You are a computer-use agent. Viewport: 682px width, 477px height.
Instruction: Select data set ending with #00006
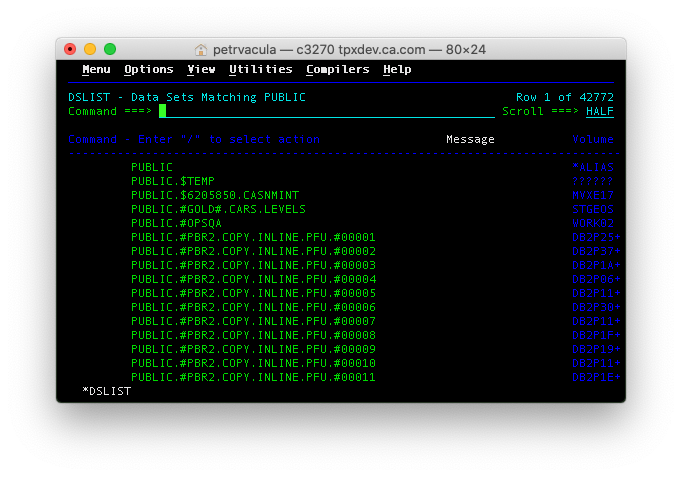(254, 307)
